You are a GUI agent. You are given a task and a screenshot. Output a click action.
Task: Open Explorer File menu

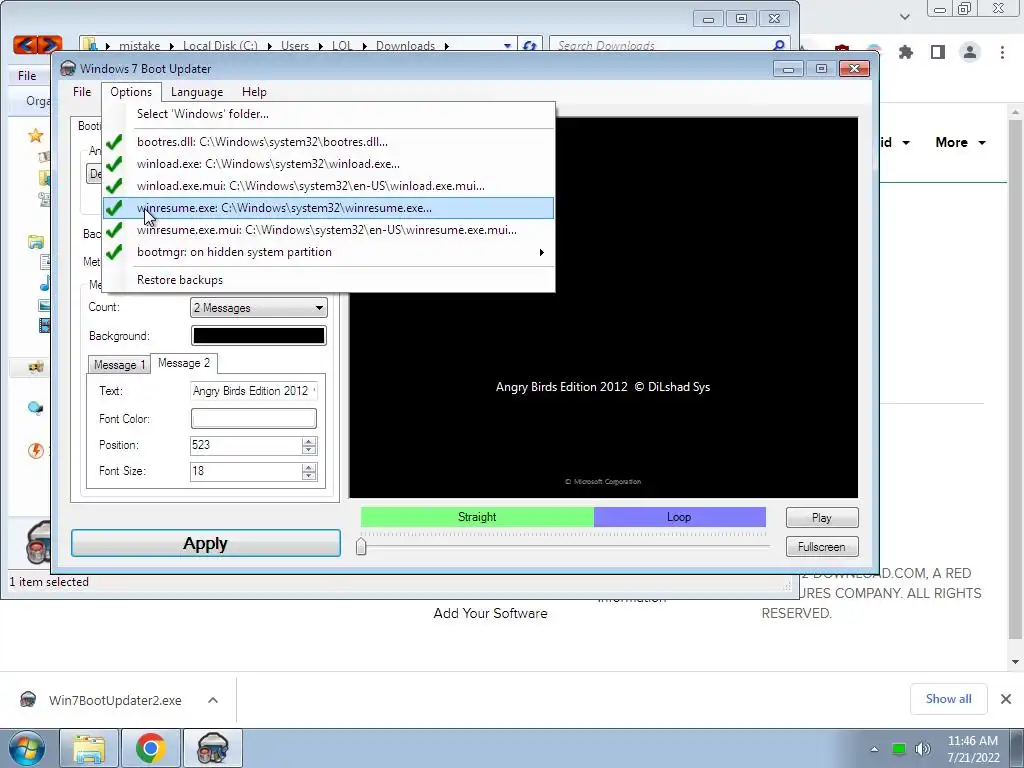(x=27, y=76)
